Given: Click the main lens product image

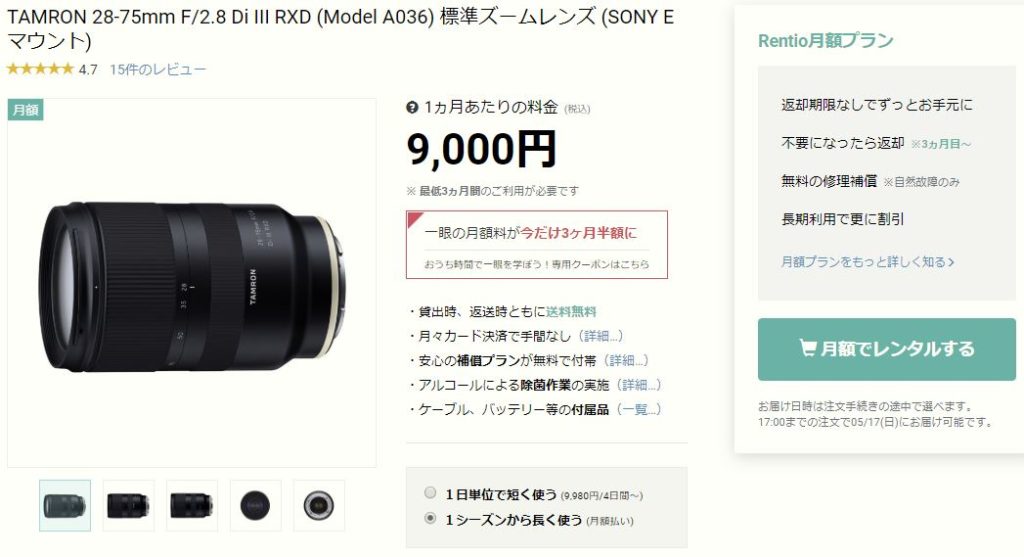Looking at the screenshot, I should click(191, 283).
